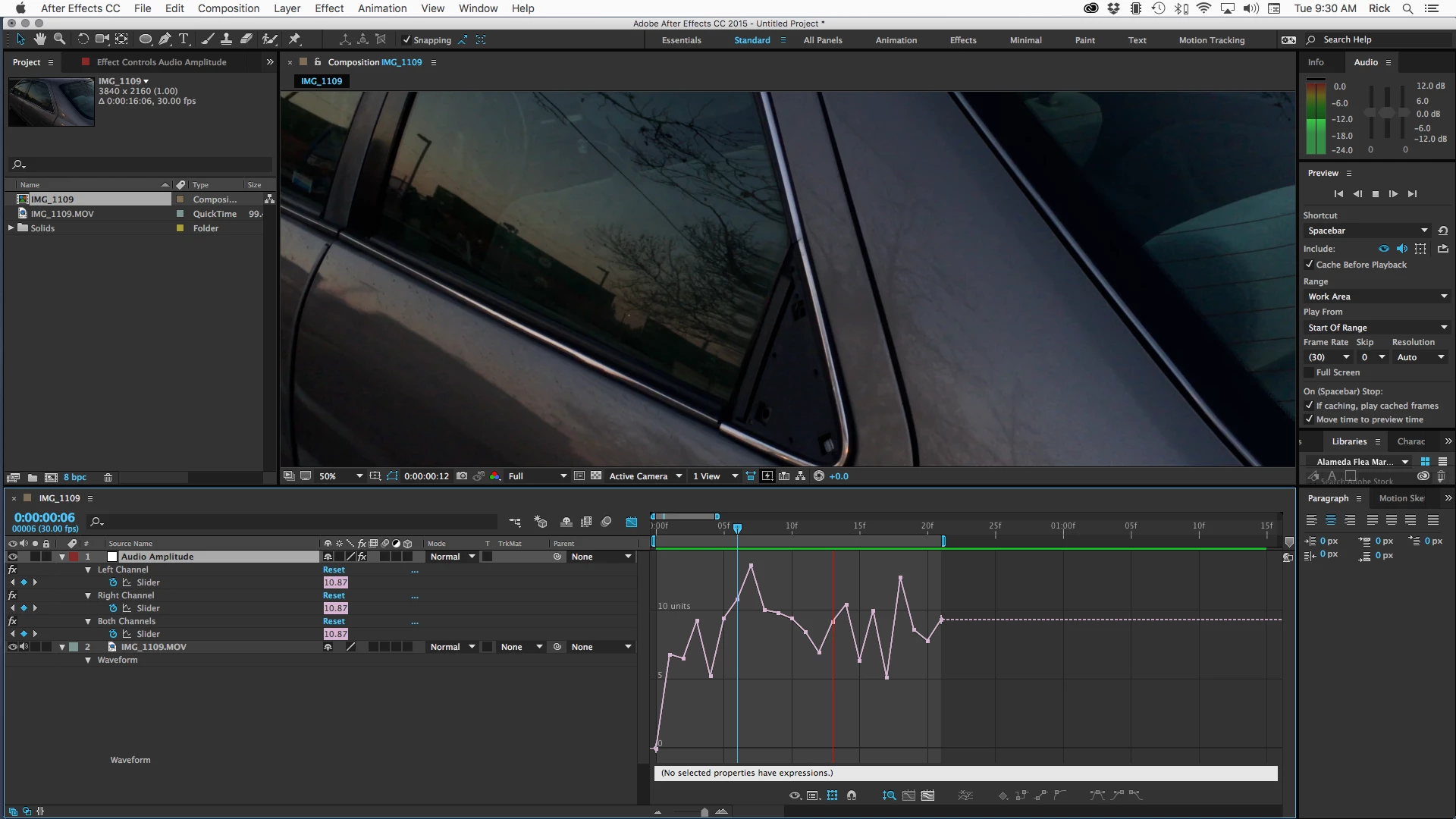Expand the Solids folder
The height and width of the screenshot is (819, 1456).
click(11, 227)
